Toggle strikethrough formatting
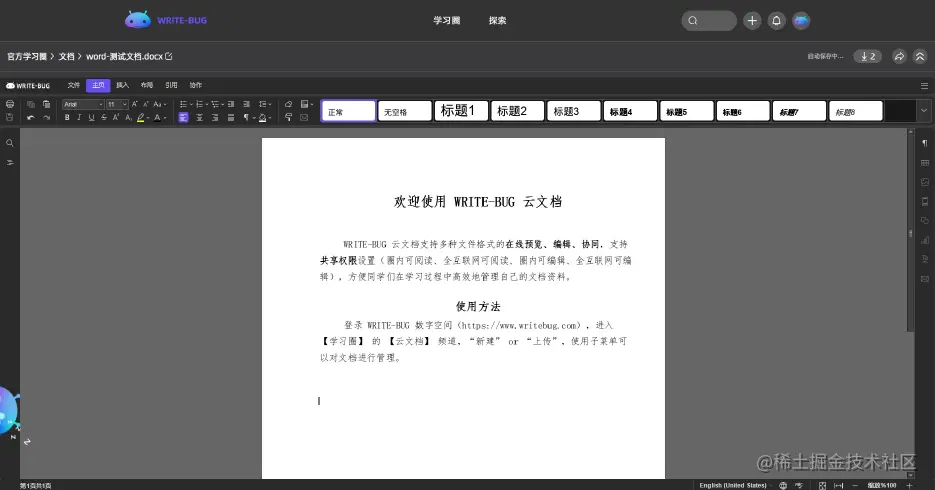This screenshot has height=490, width=935. (104, 117)
